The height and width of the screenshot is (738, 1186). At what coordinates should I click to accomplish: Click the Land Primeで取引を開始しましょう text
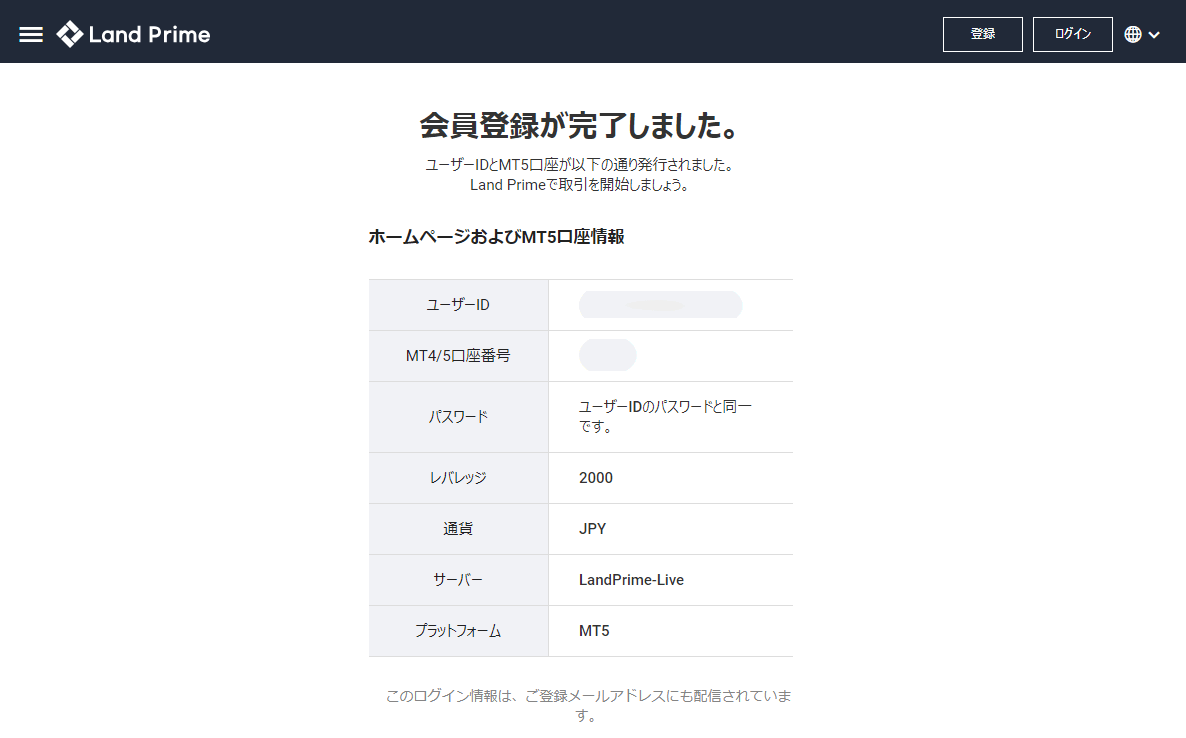pos(579,185)
